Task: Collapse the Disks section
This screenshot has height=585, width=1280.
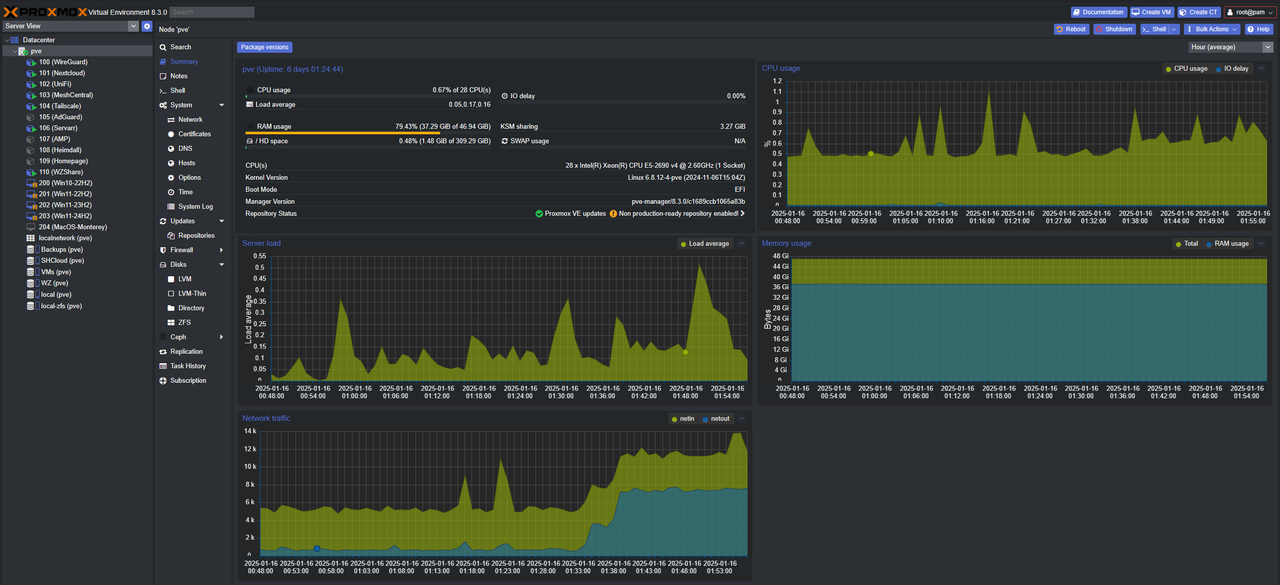Action: tap(222, 264)
